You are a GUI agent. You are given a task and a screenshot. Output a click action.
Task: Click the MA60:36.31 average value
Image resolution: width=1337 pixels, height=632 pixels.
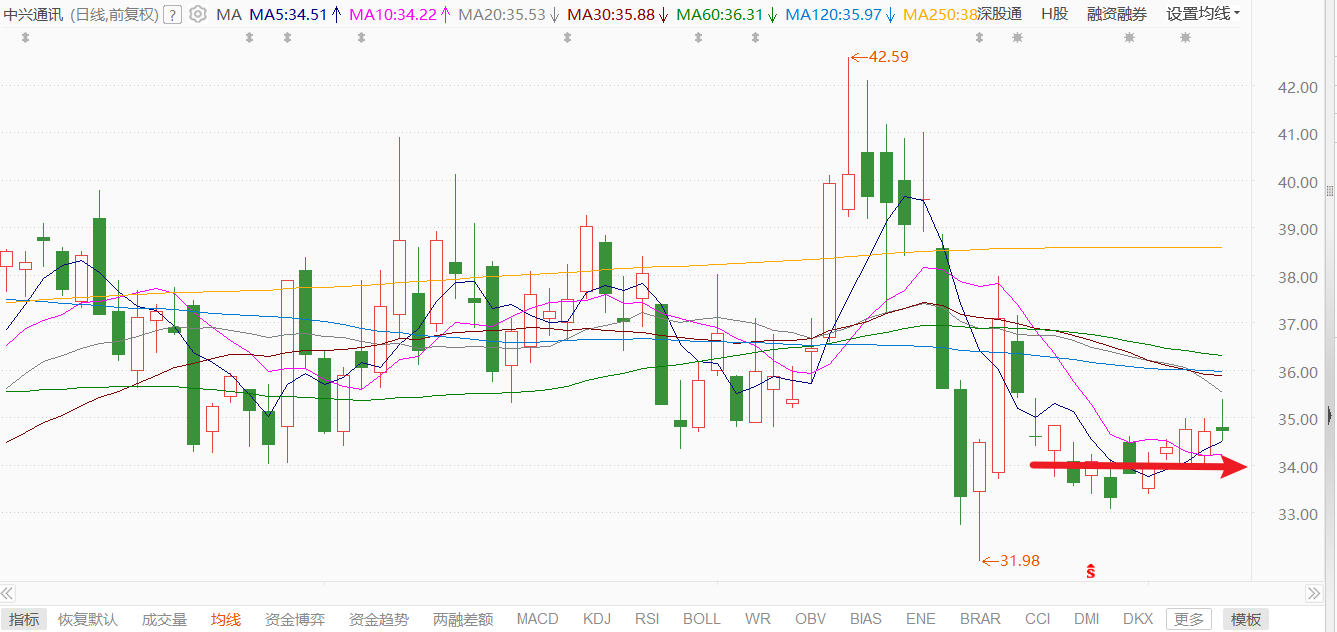click(x=720, y=14)
